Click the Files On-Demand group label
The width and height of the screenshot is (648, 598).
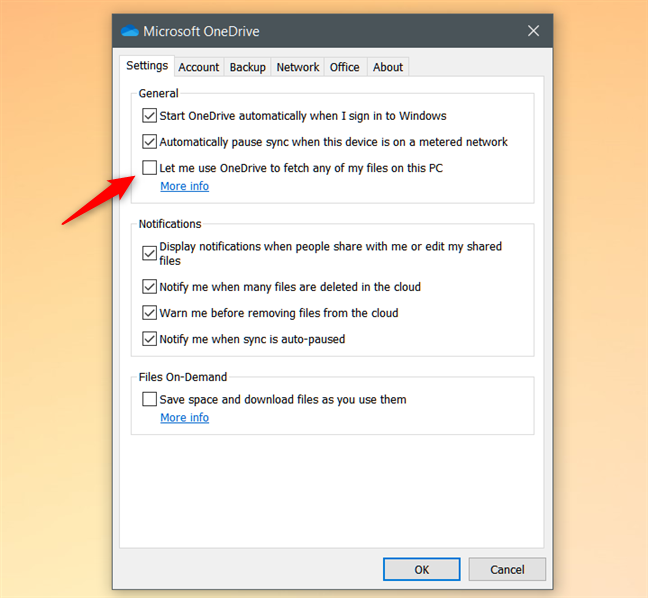pyautogui.click(x=183, y=377)
